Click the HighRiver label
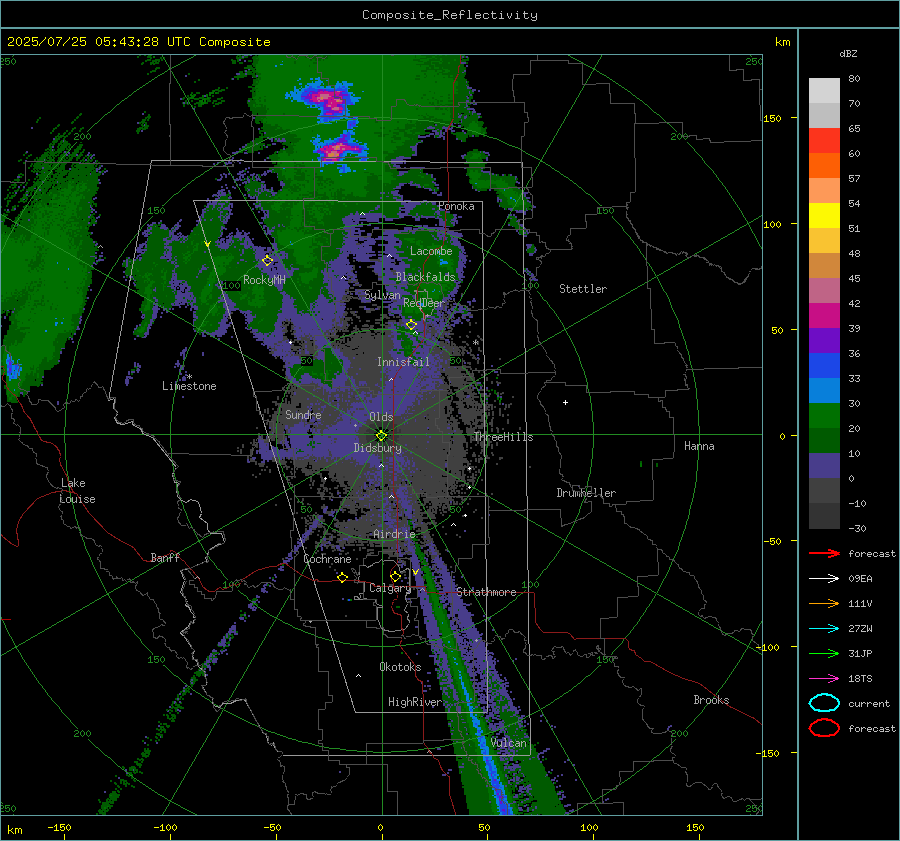The width and height of the screenshot is (900, 841). coord(415,702)
